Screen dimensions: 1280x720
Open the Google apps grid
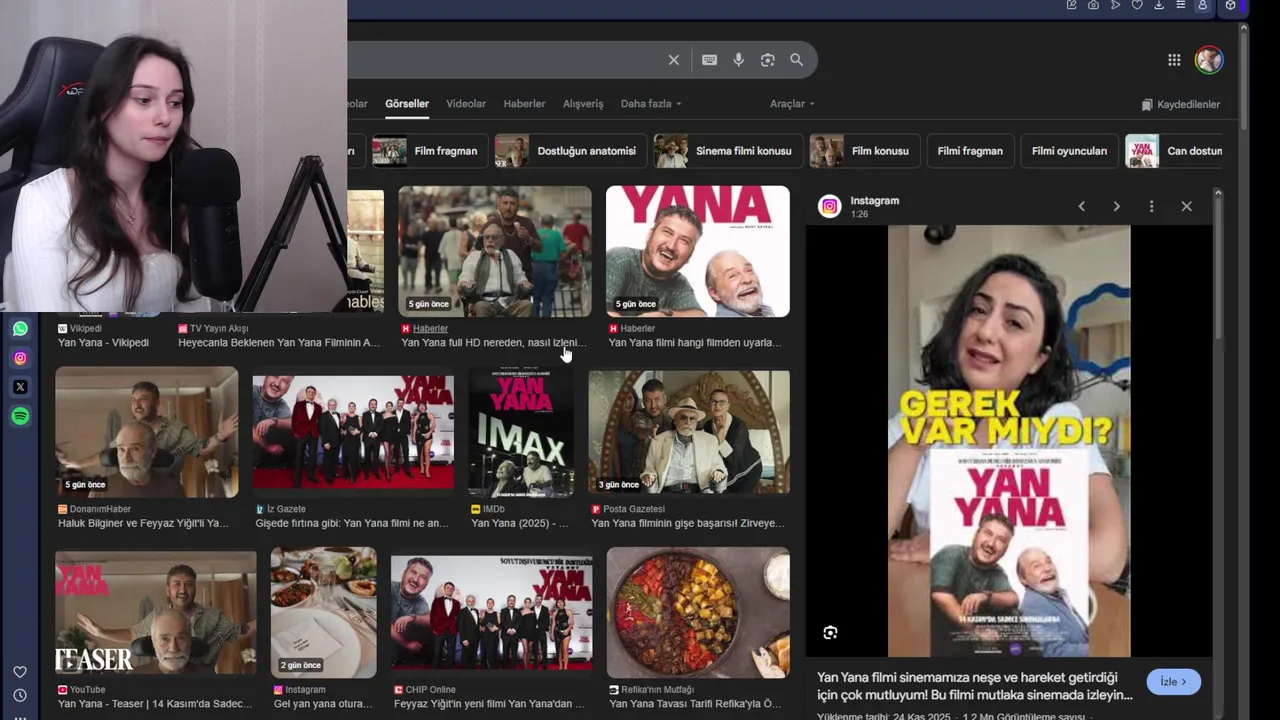(1174, 60)
